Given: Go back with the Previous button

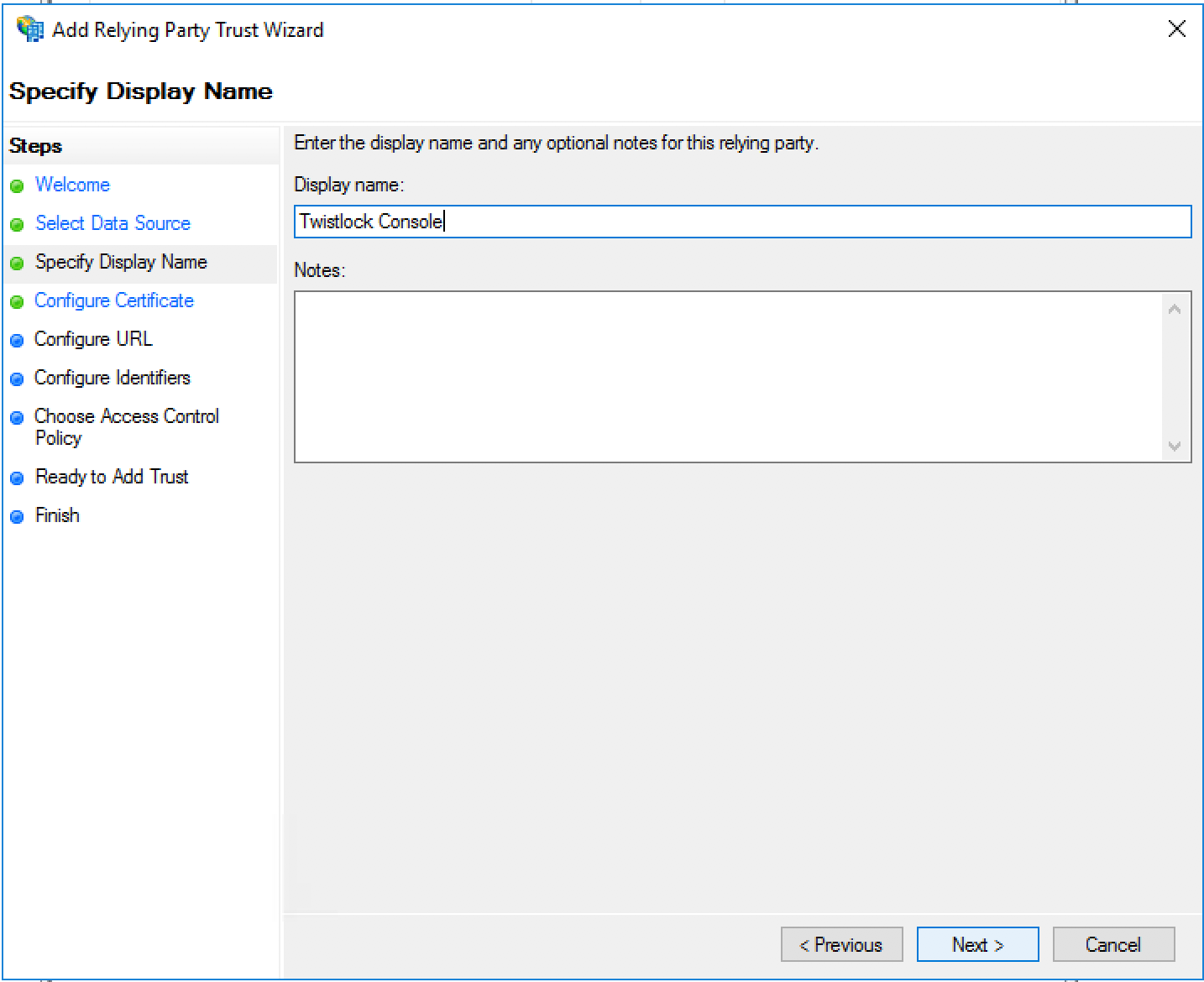Looking at the screenshot, I should tap(841, 944).
